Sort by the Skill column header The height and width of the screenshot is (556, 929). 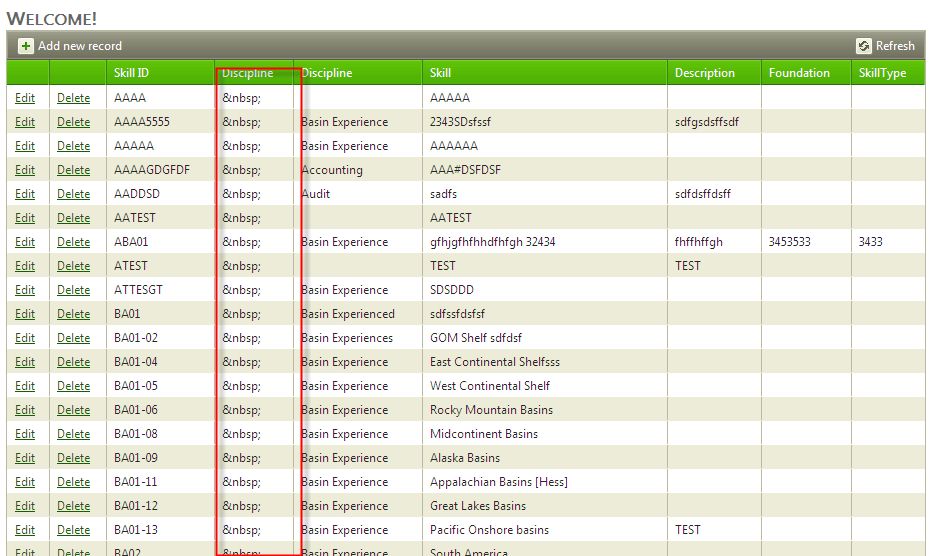point(440,72)
